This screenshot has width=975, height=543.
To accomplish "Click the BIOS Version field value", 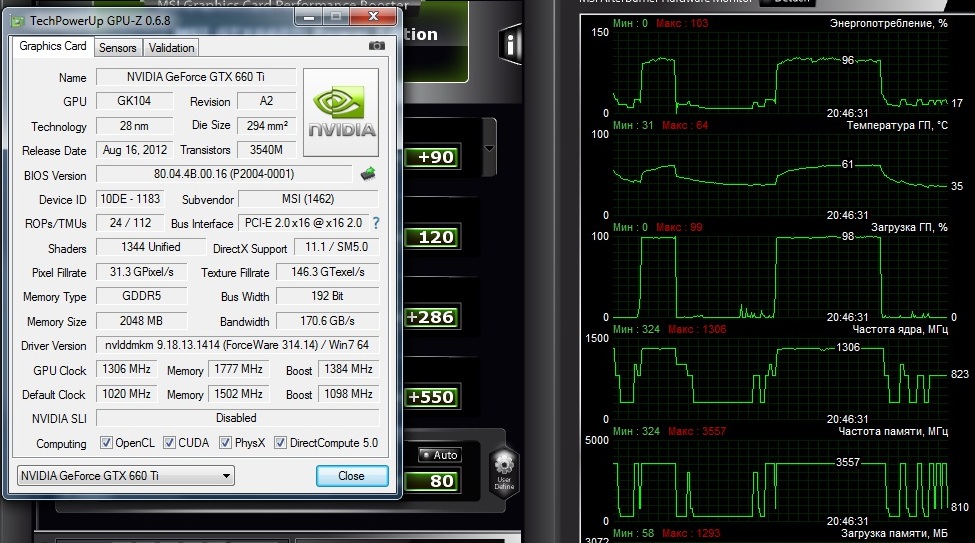I will (x=224, y=174).
